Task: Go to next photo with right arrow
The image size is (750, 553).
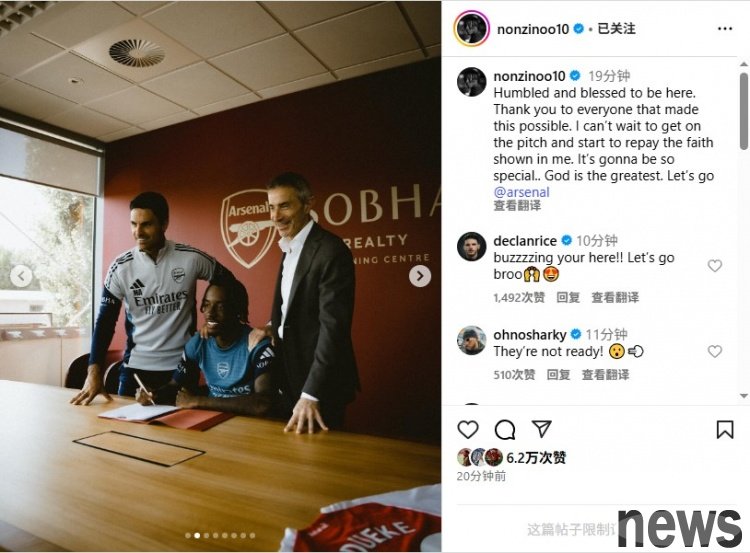Action: (419, 276)
